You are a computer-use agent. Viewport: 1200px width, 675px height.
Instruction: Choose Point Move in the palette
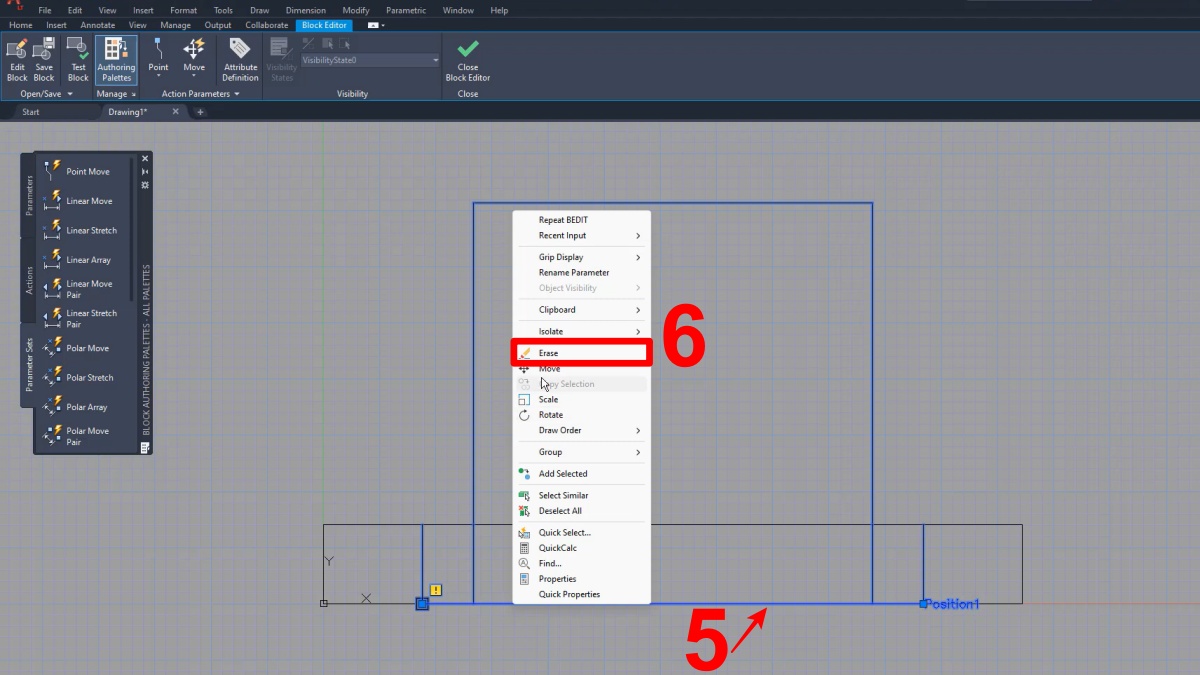click(x=87, y=172)
